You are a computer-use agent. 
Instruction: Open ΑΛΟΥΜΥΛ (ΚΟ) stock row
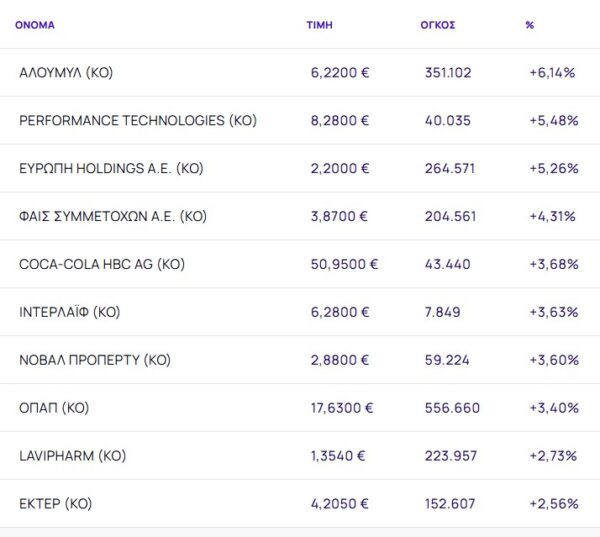point(66,72)
